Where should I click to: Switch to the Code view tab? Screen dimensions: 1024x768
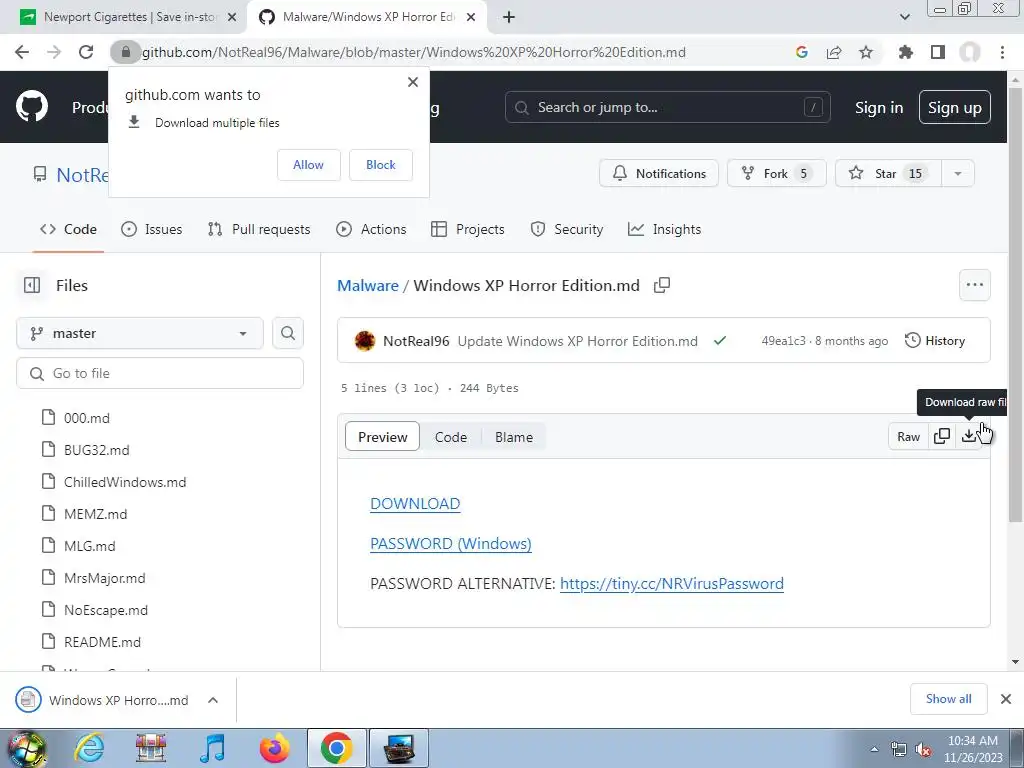pyautogui.click(x=451, y=437)
